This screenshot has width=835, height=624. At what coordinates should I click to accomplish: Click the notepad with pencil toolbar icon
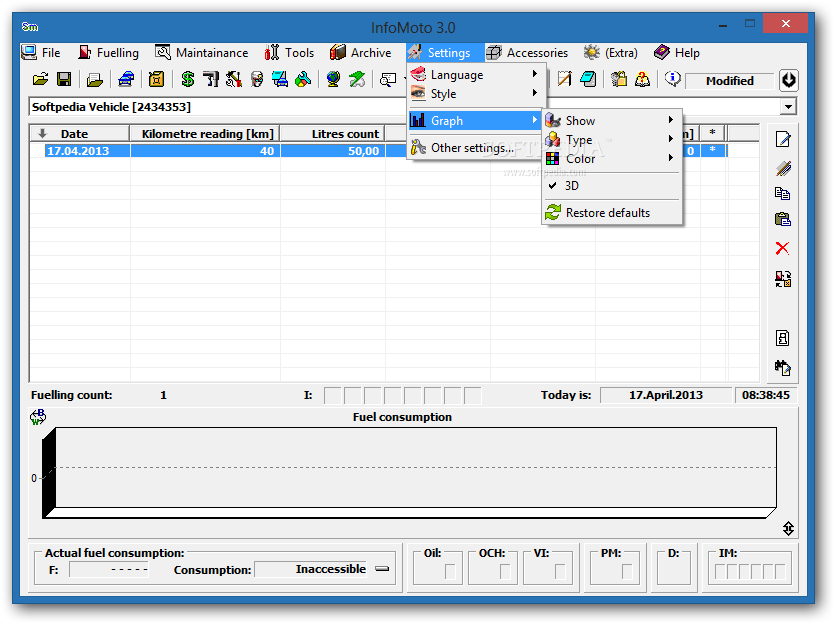tap(564, 80)
